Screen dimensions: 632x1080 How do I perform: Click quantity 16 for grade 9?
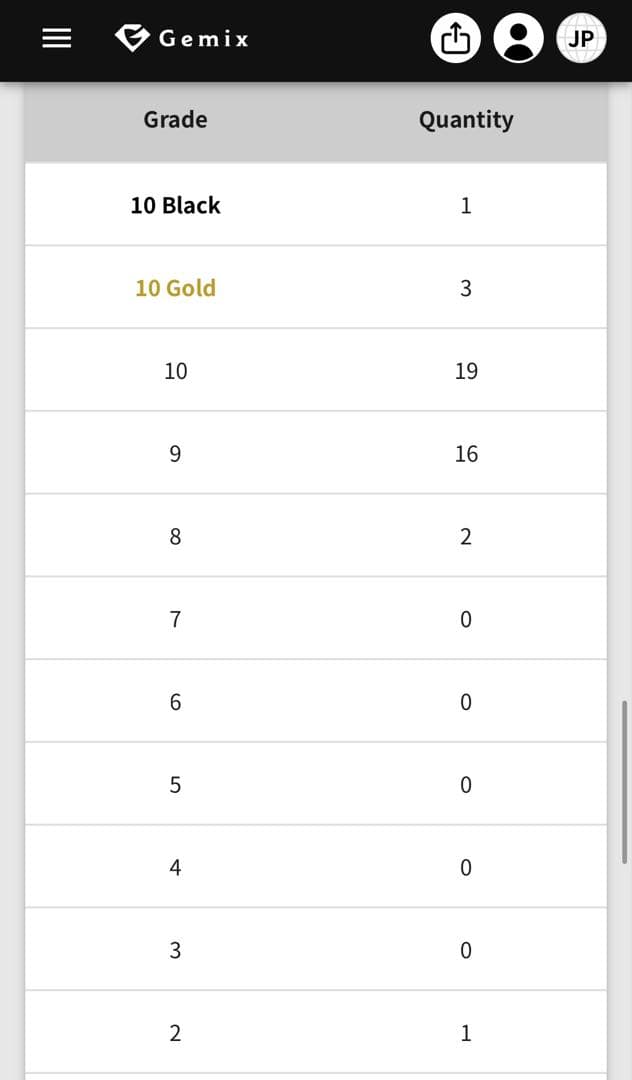point(466,454)
